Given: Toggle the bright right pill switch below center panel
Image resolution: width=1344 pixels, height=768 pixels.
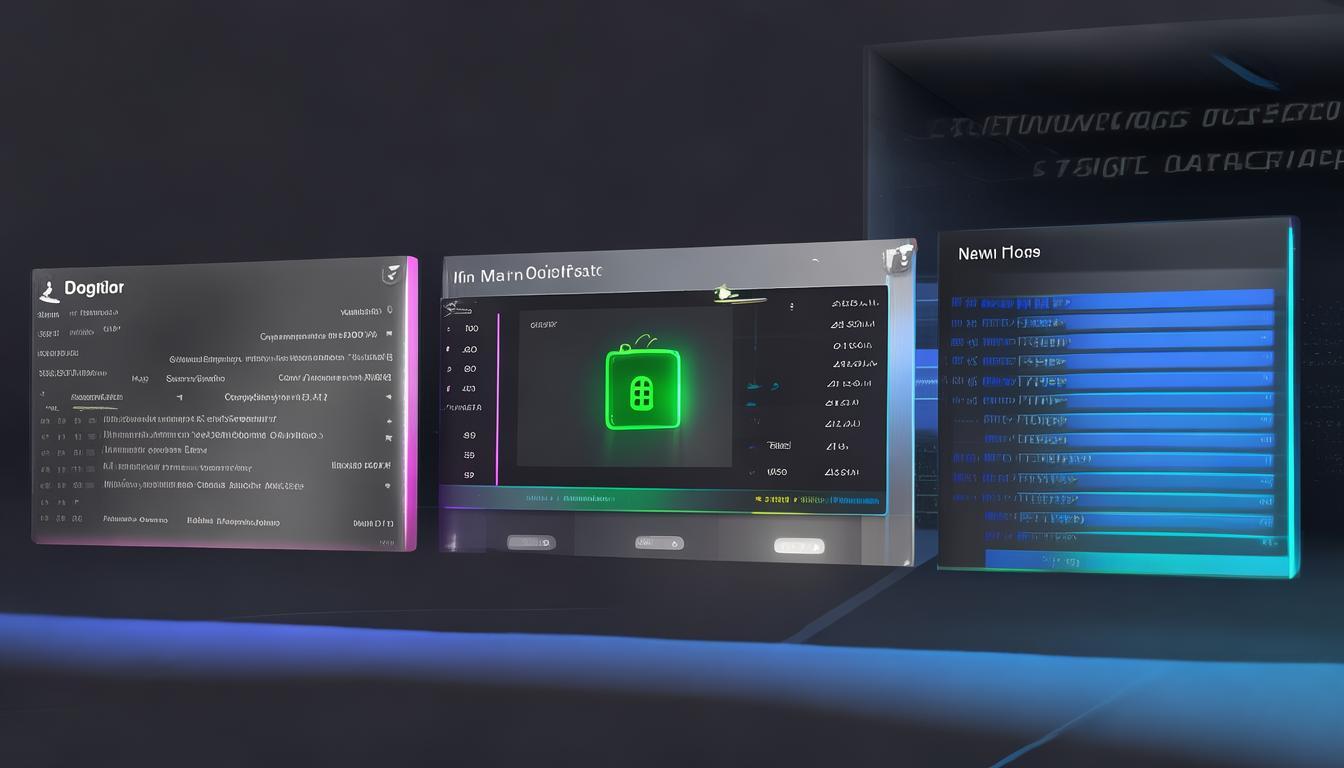Looking at the screenshot, I should click(799, 546).
